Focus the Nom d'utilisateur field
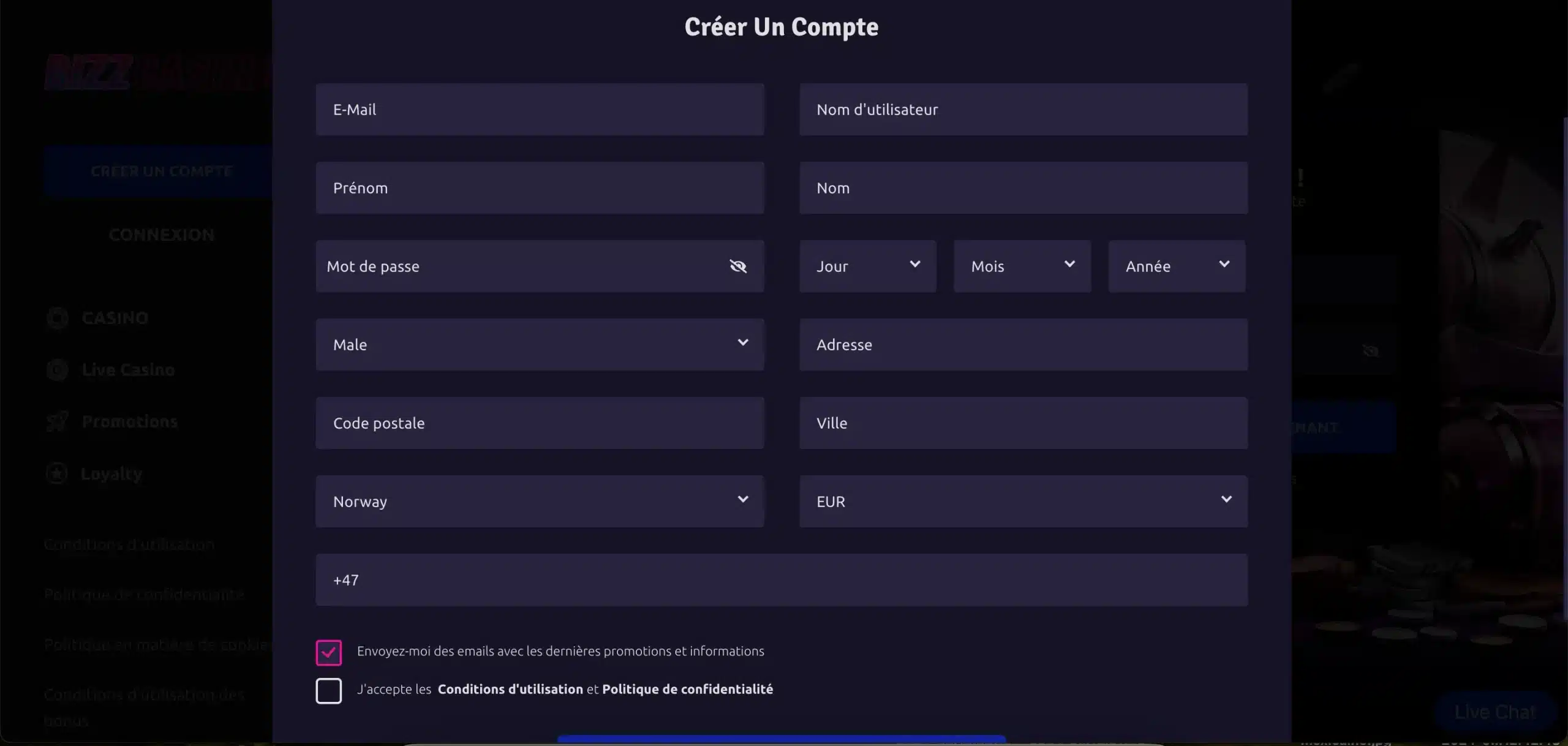 click(1023, 110)
